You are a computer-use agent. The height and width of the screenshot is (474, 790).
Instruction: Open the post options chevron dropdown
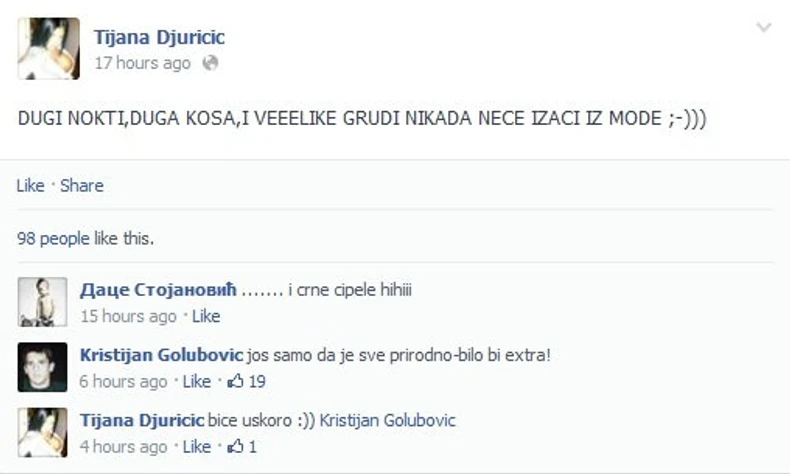764,27
